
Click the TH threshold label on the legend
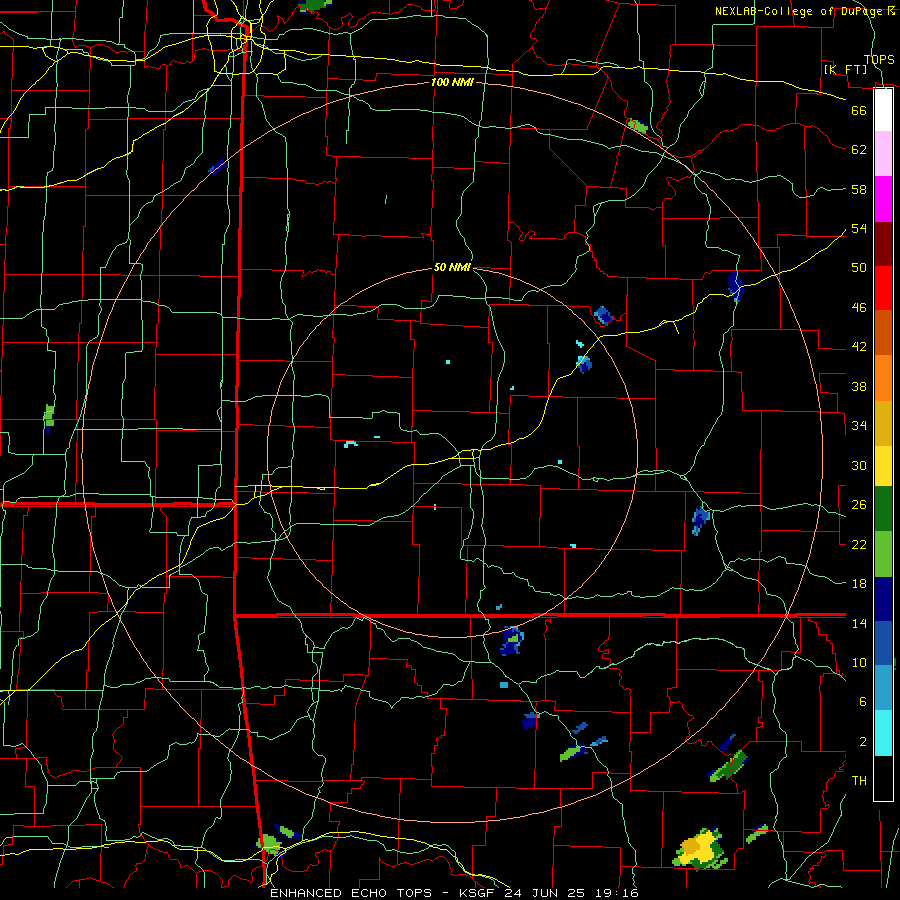tap(859, 780)
